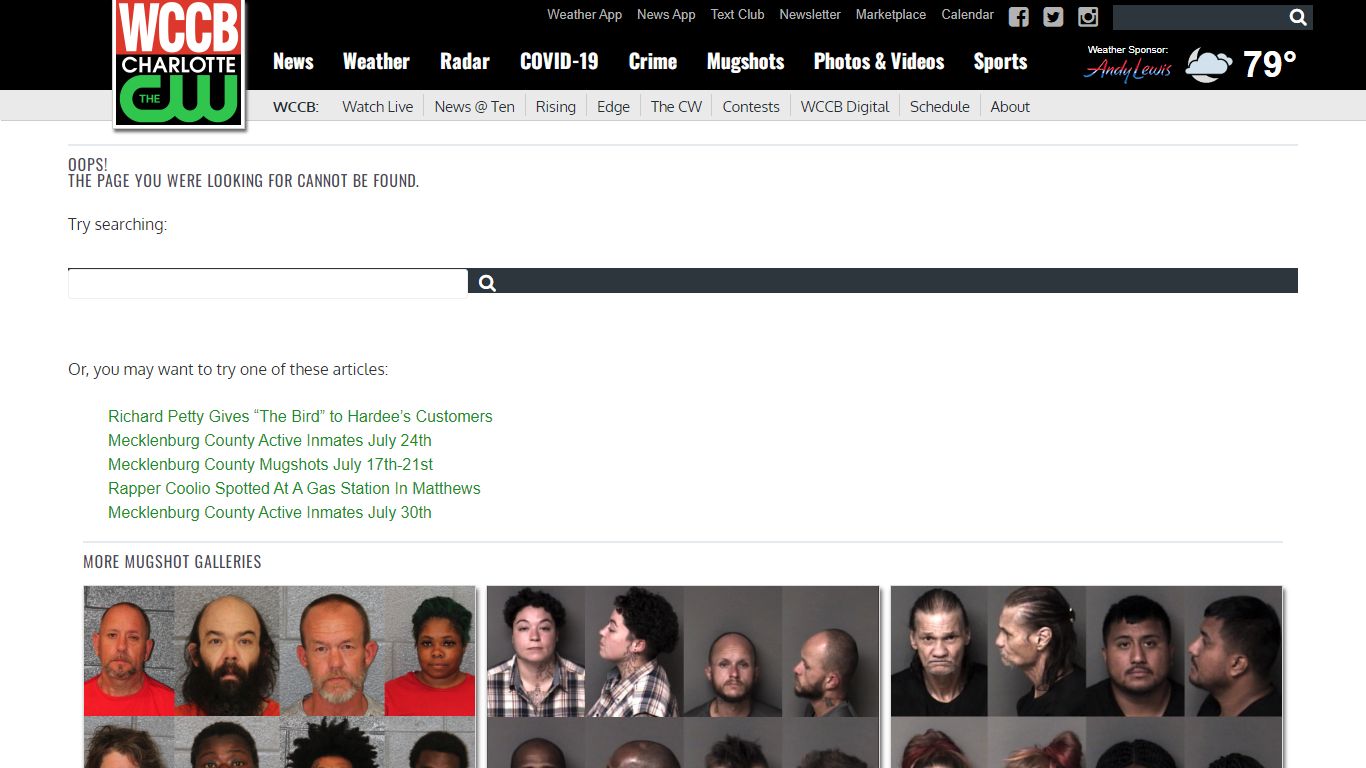Click the WCCB: sub-navigation label
The image size is (1366, 768).
[x=295, y=106]
